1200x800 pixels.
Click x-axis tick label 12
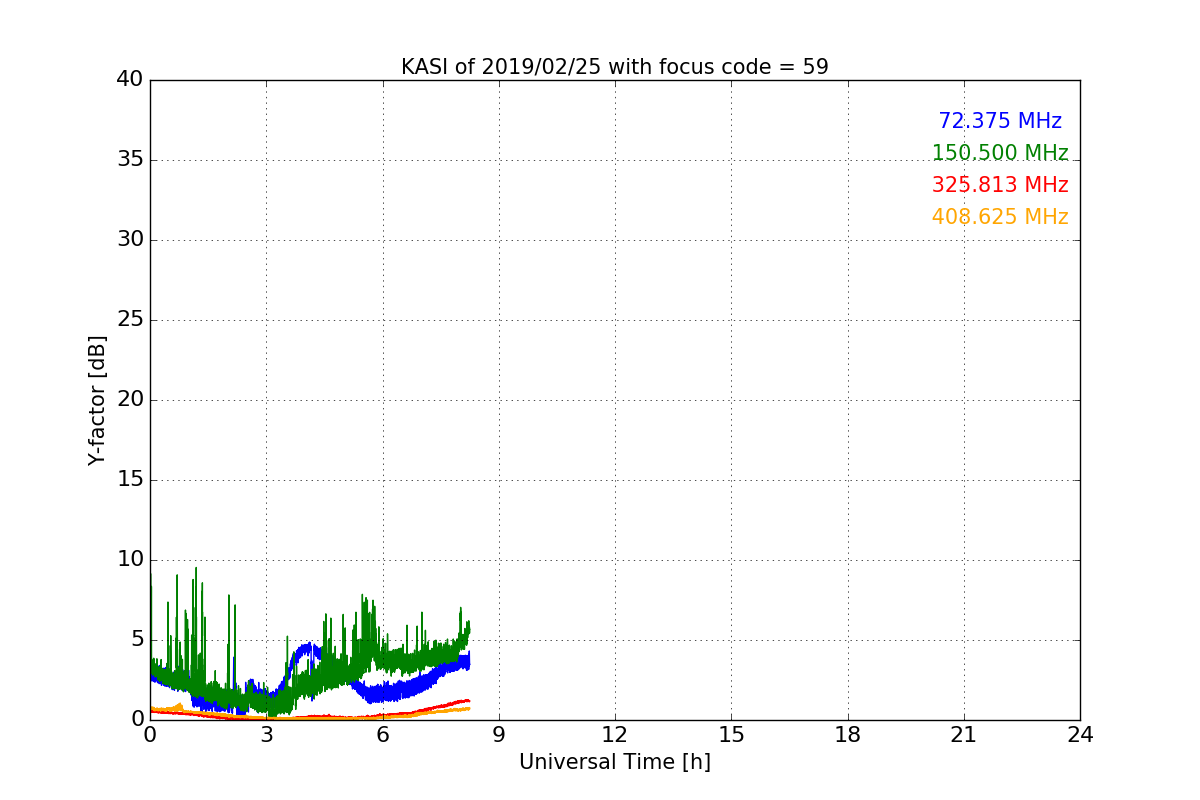(x=615, y=735)
